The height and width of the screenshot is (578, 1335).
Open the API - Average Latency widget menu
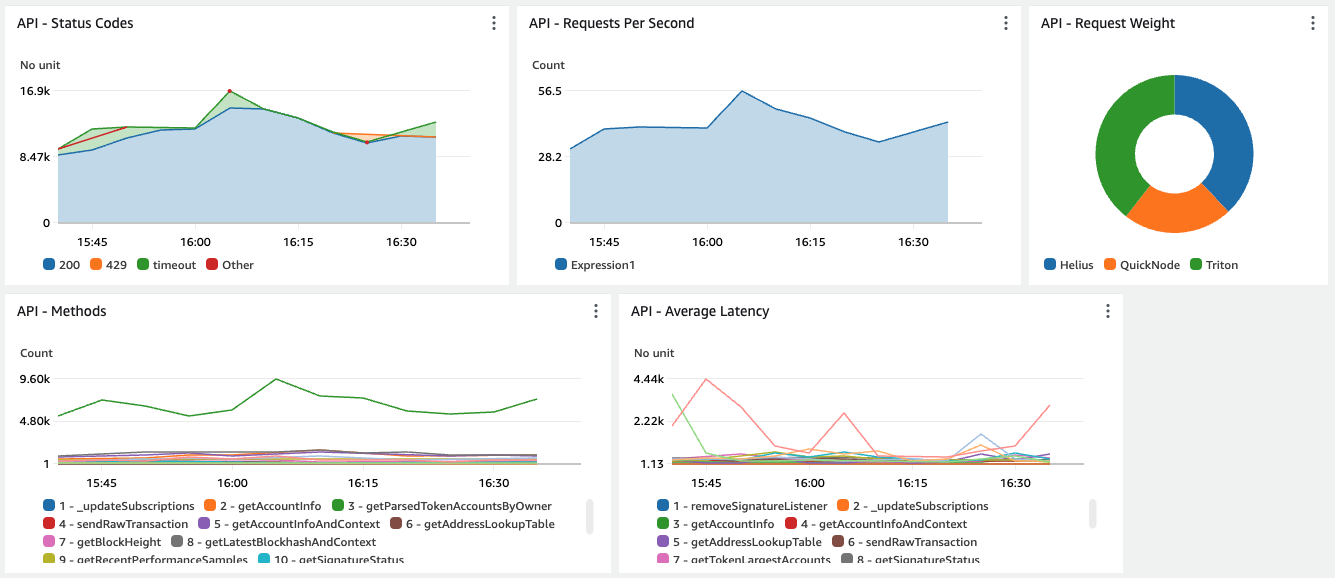(1108, 311)
